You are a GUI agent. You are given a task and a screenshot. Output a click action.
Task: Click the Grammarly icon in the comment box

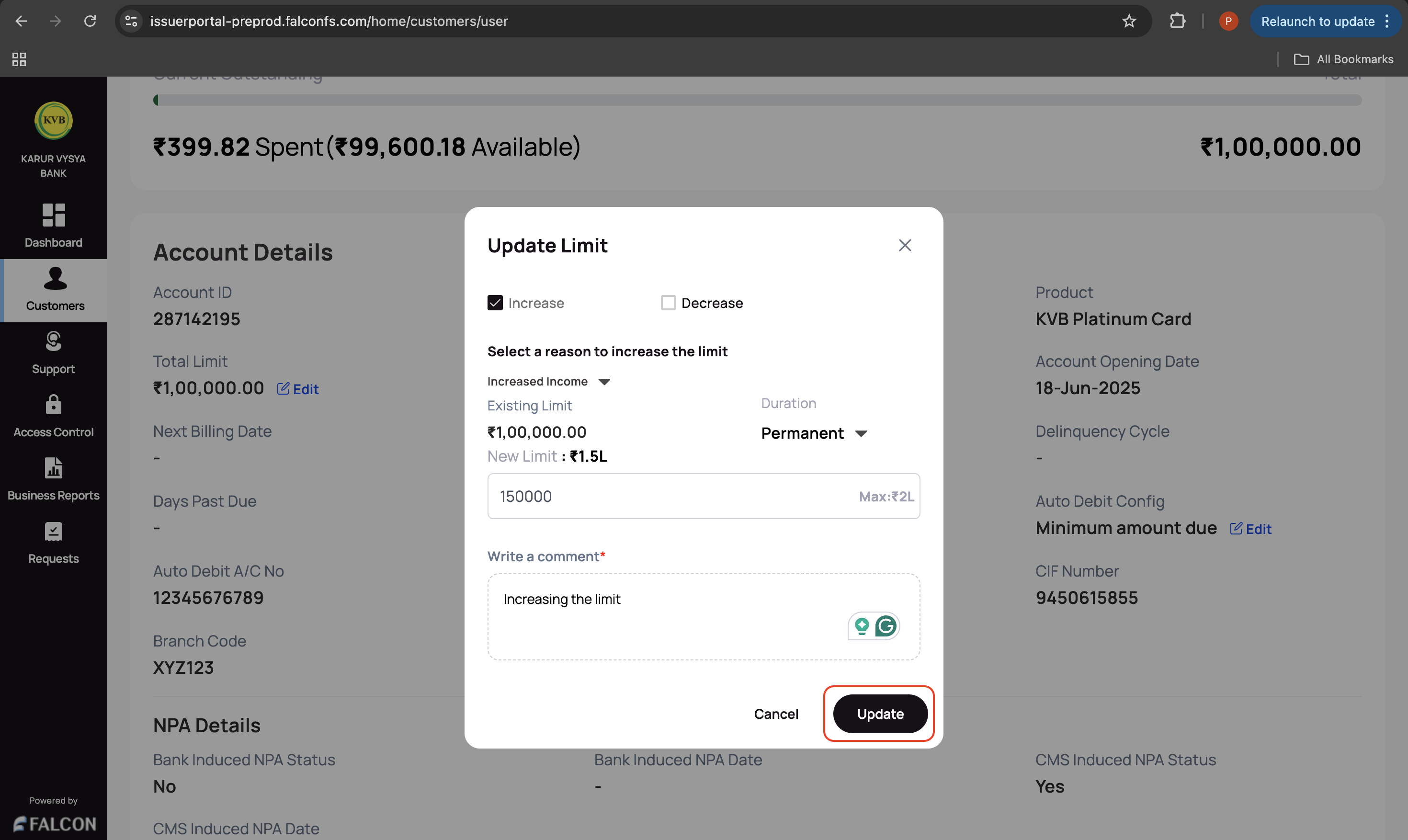click(x=885, y=626)
